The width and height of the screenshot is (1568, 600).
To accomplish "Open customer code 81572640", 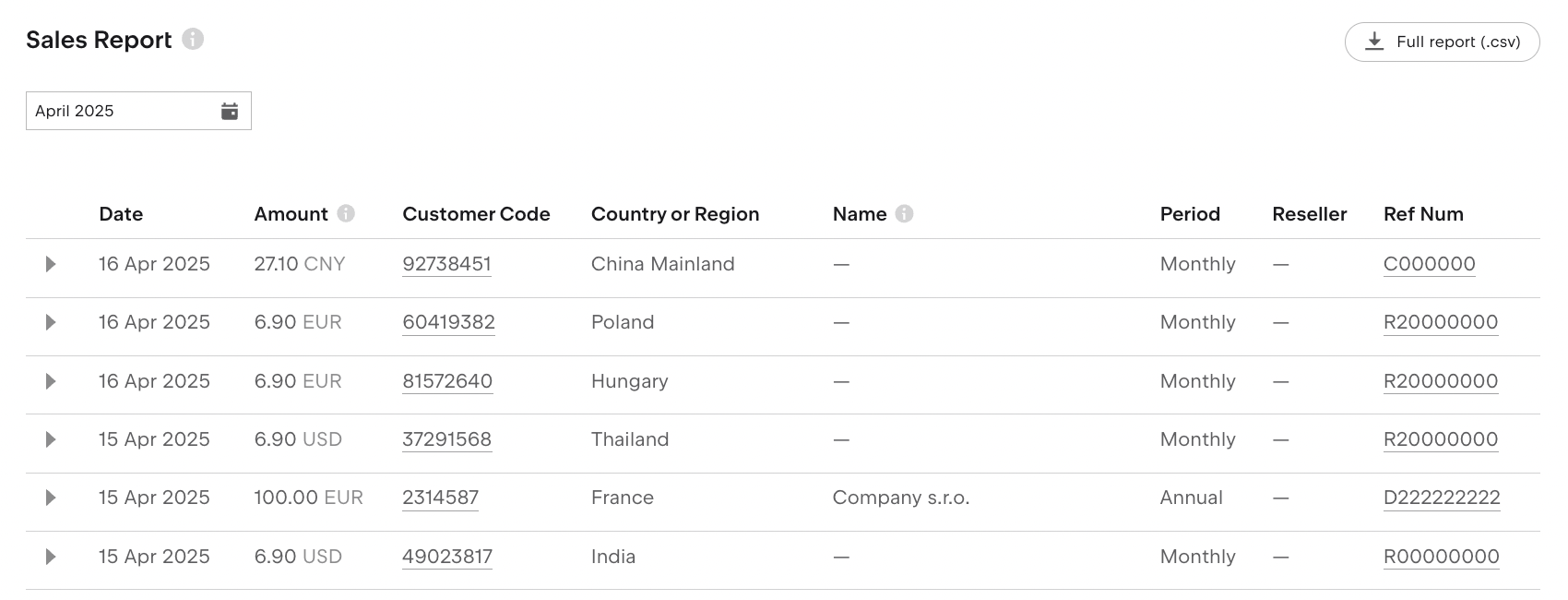I will (447, 381).
